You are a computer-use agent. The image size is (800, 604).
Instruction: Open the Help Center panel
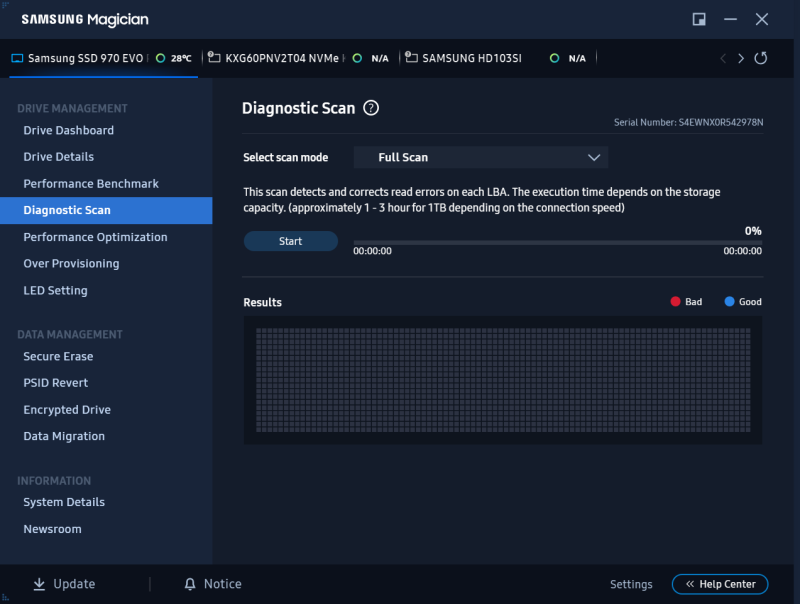(720, 584)
